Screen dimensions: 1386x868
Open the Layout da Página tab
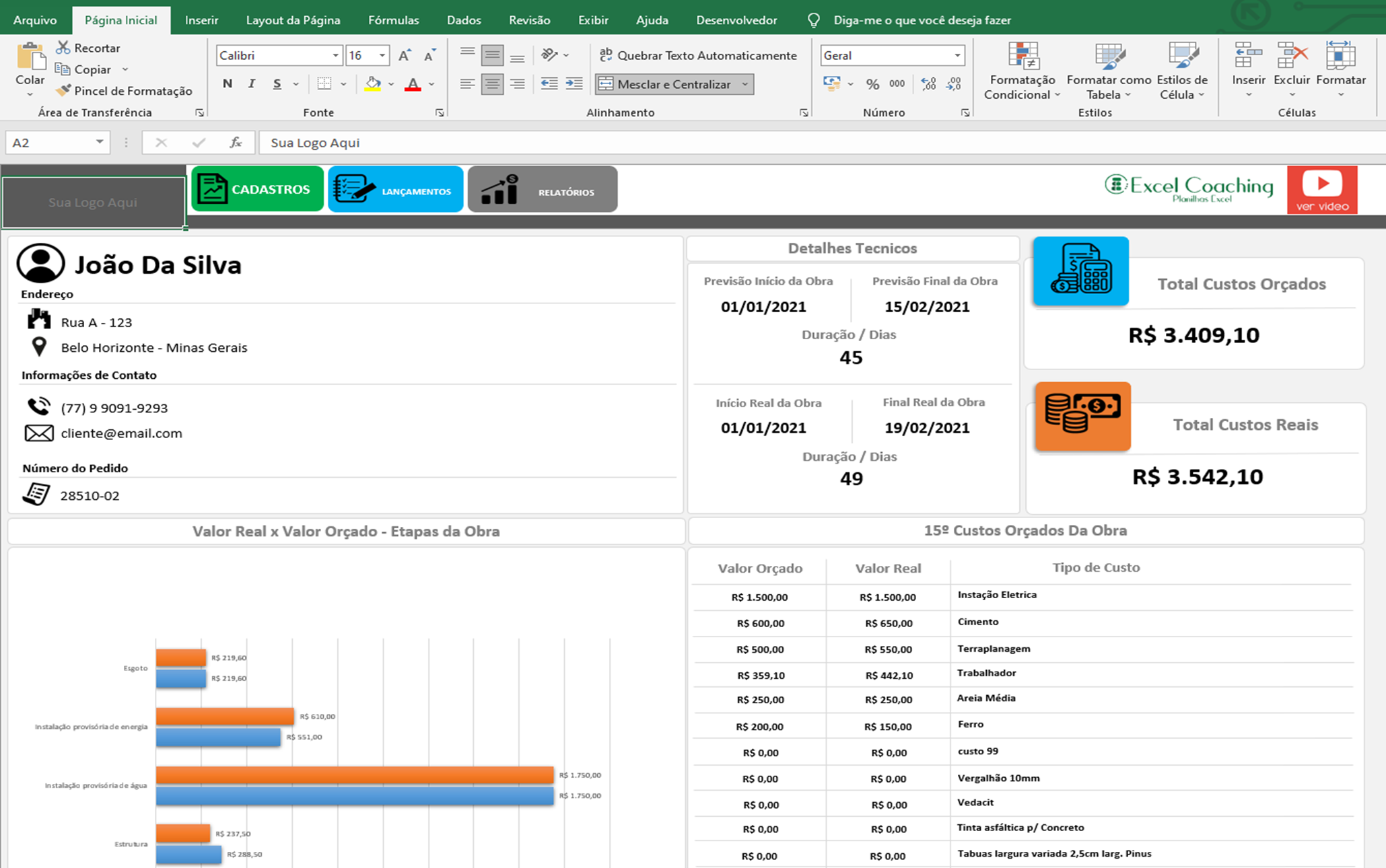click(x=293, y=20)
